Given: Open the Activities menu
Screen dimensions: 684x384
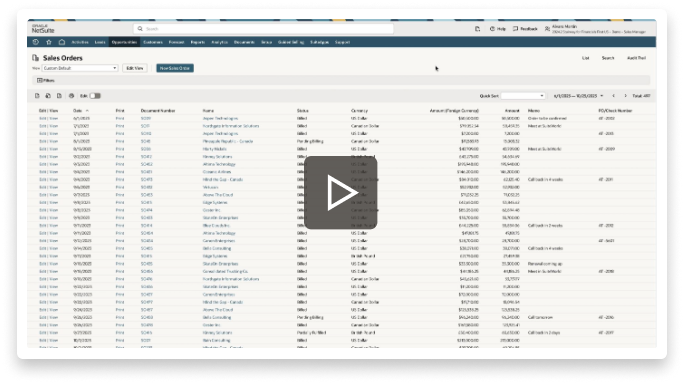Looking at the screenshot, I should [80, 42].
